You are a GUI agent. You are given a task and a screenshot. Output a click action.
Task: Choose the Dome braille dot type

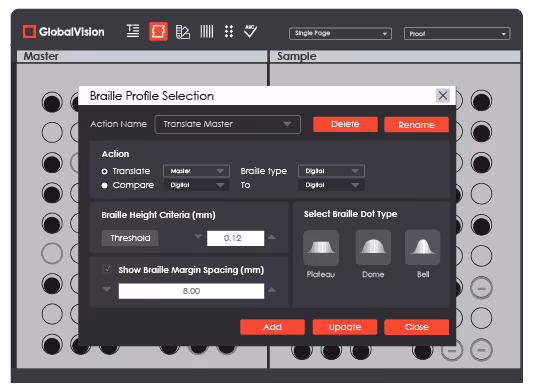pyautogui.click(x=373, y=248)
